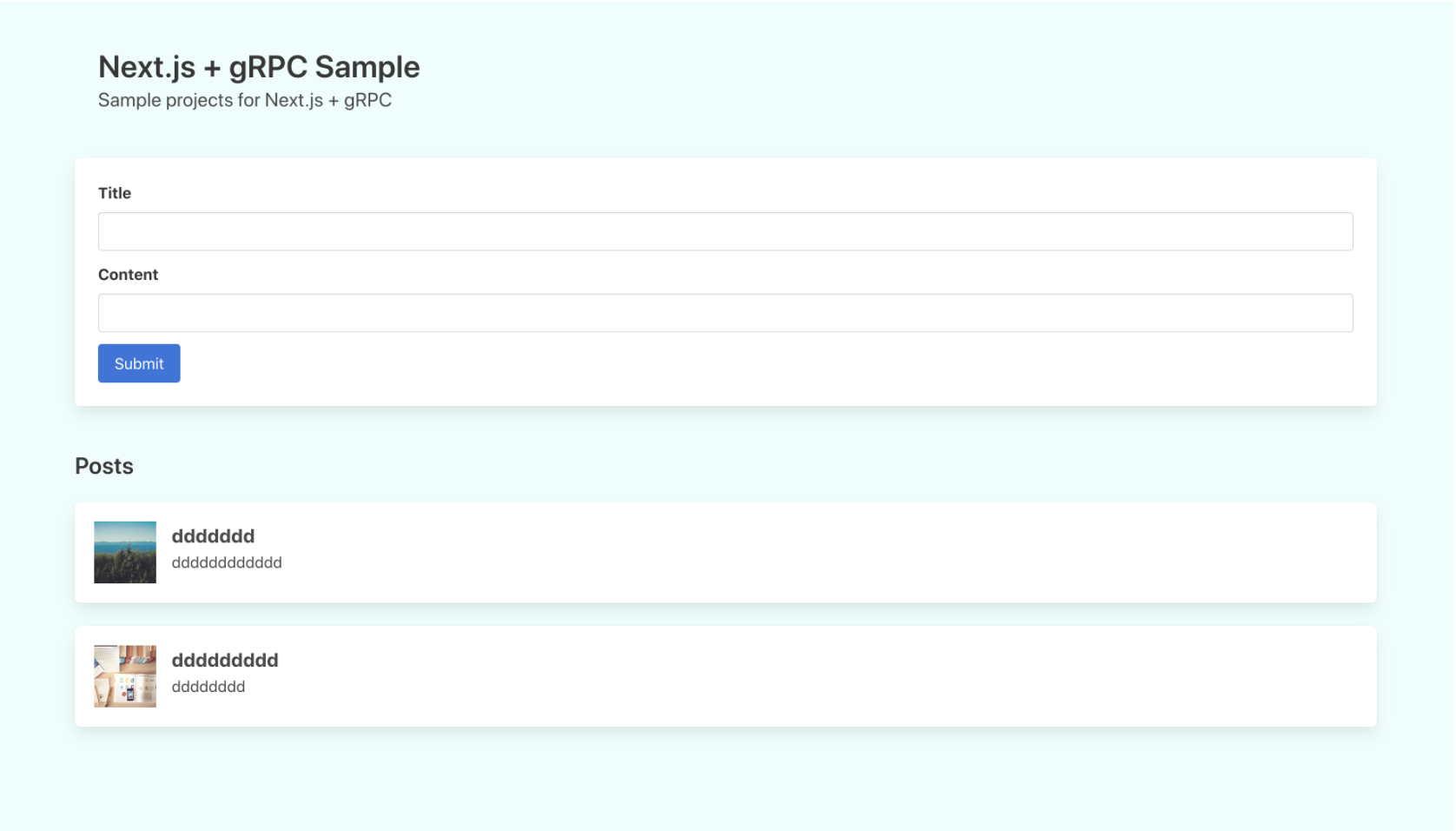Open the first post titled 'ddddddd'
This screenshot has width=1456, height=831.
(x=212, y=536)
